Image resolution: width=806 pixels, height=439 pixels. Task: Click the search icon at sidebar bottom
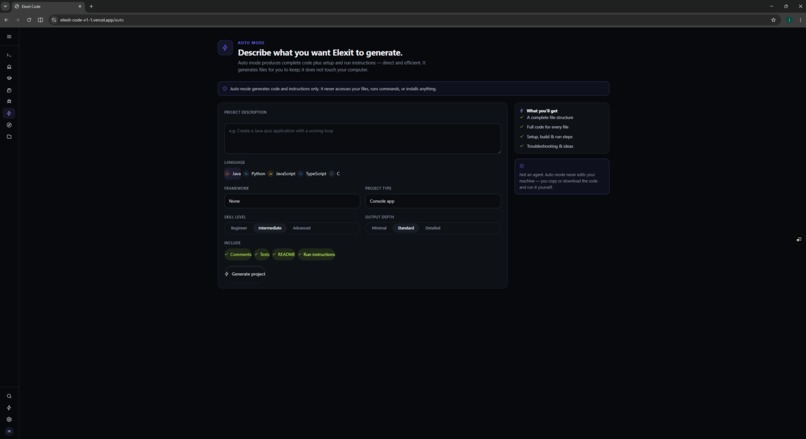[x=9, y=396]
